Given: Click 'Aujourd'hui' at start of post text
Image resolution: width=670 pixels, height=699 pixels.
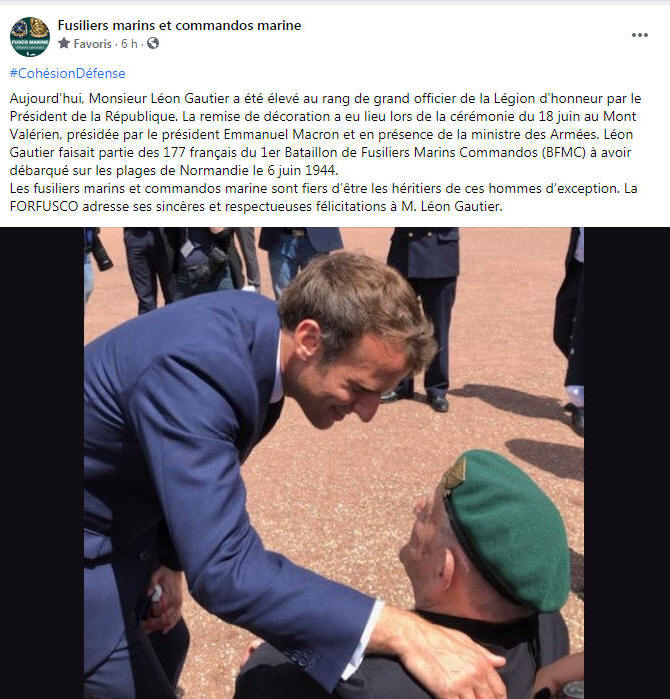Looking at the screenshot, I should (x=47, y=99).
